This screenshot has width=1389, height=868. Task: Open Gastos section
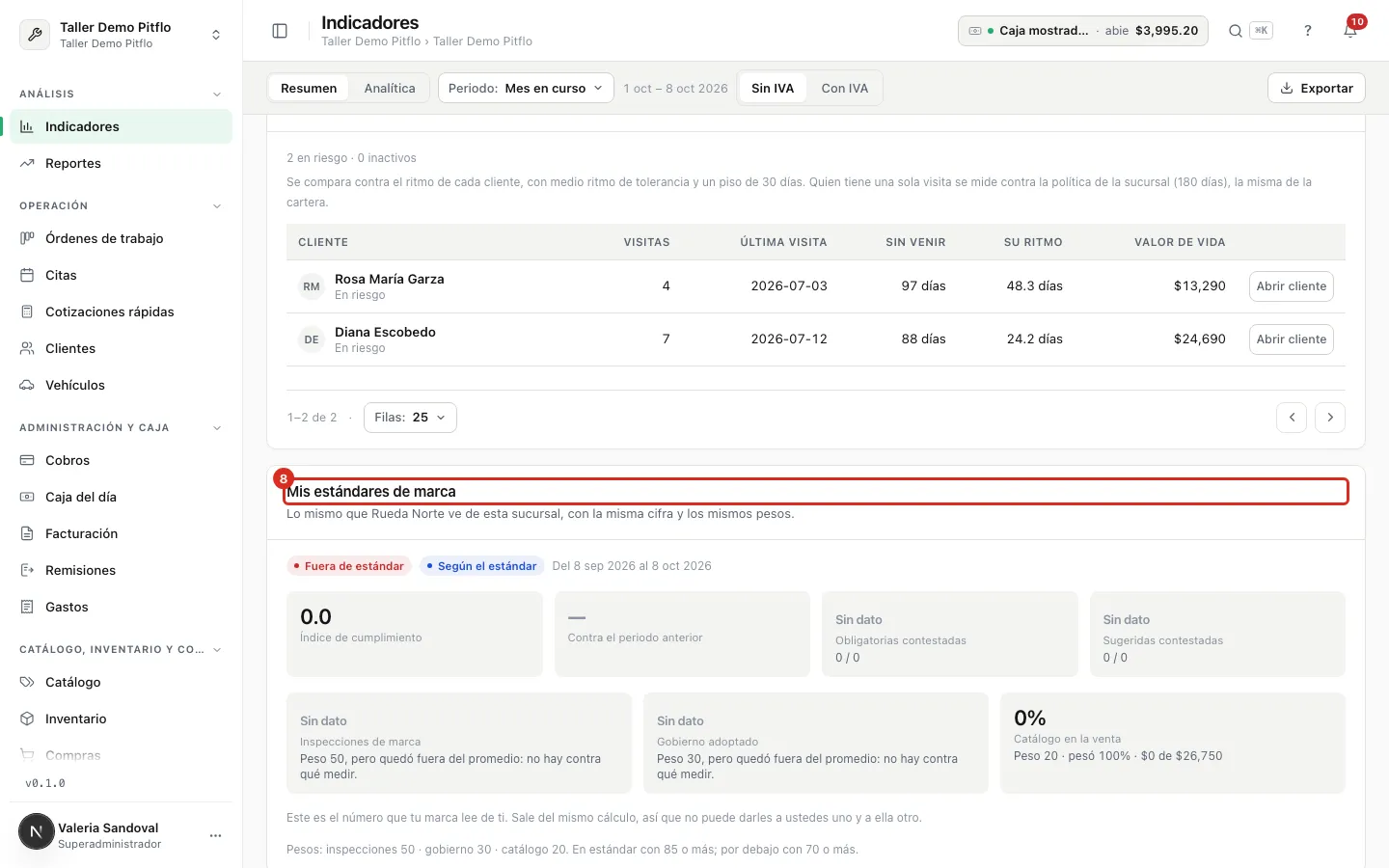(121, 607)
